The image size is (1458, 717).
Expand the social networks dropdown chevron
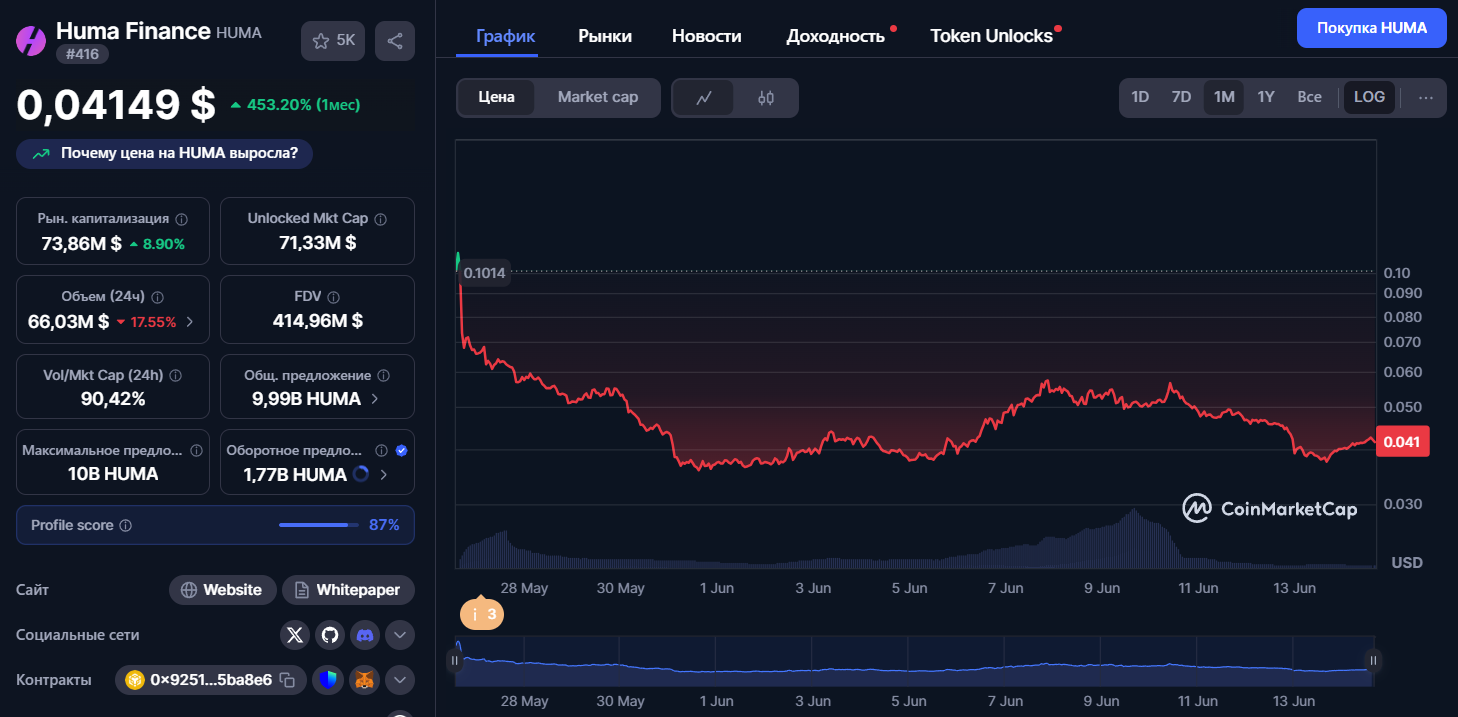[x=400, y=635]
